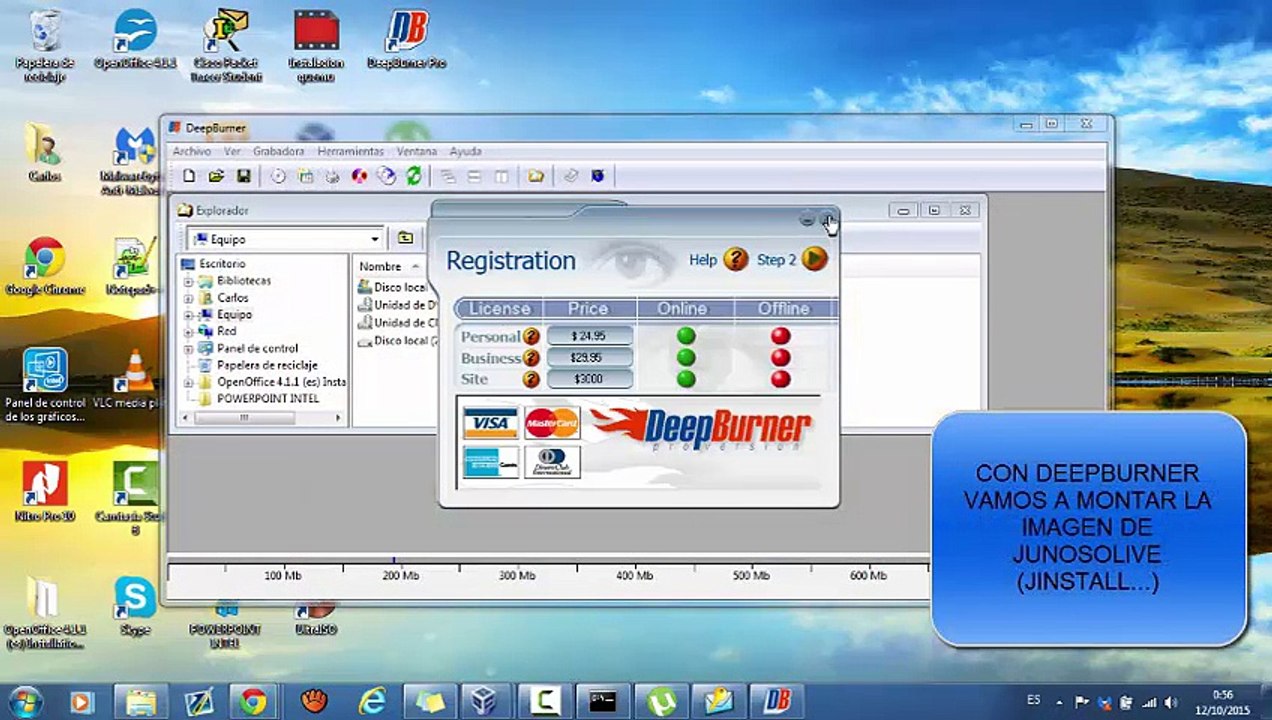Select POWERPOINT INTEL folder in tree
Viewport: 1272px width, 720px height.
268,398
